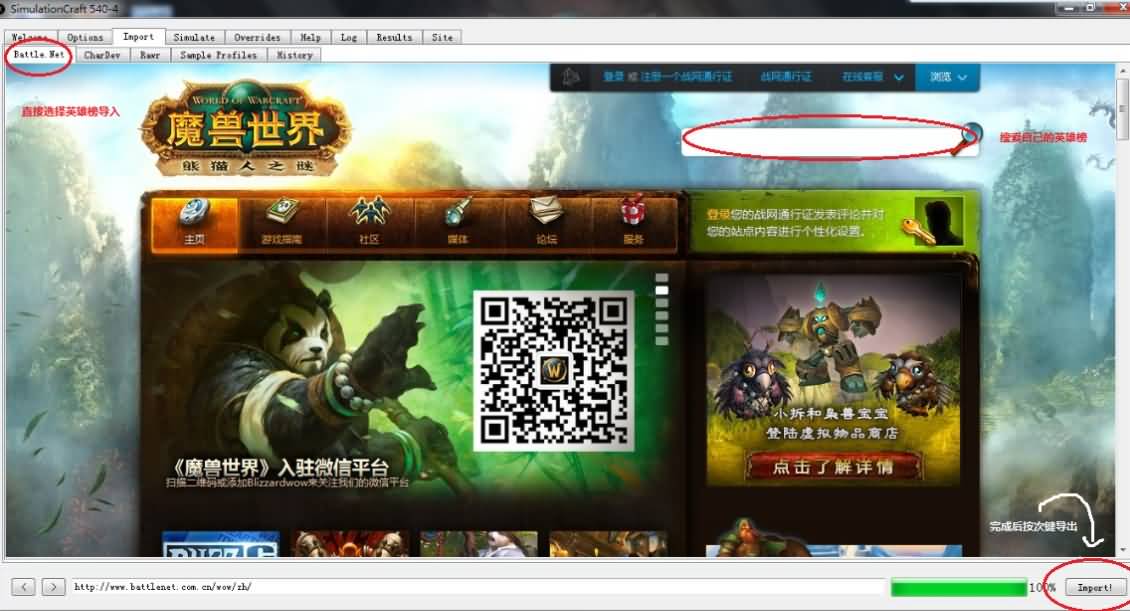Go to the Simulate tab
Screen dimensions: 1130x611
(194, 37)
